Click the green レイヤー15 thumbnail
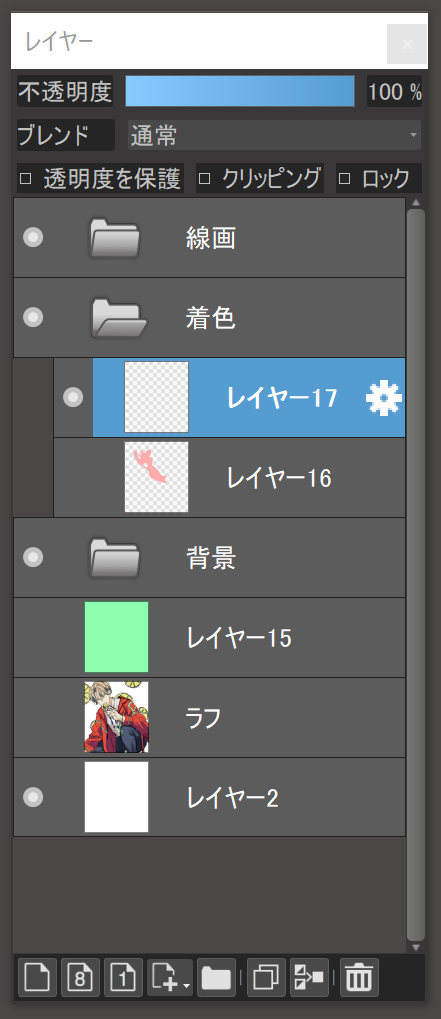The height and width of the screenshot is (1019, 441). point(116,637)
